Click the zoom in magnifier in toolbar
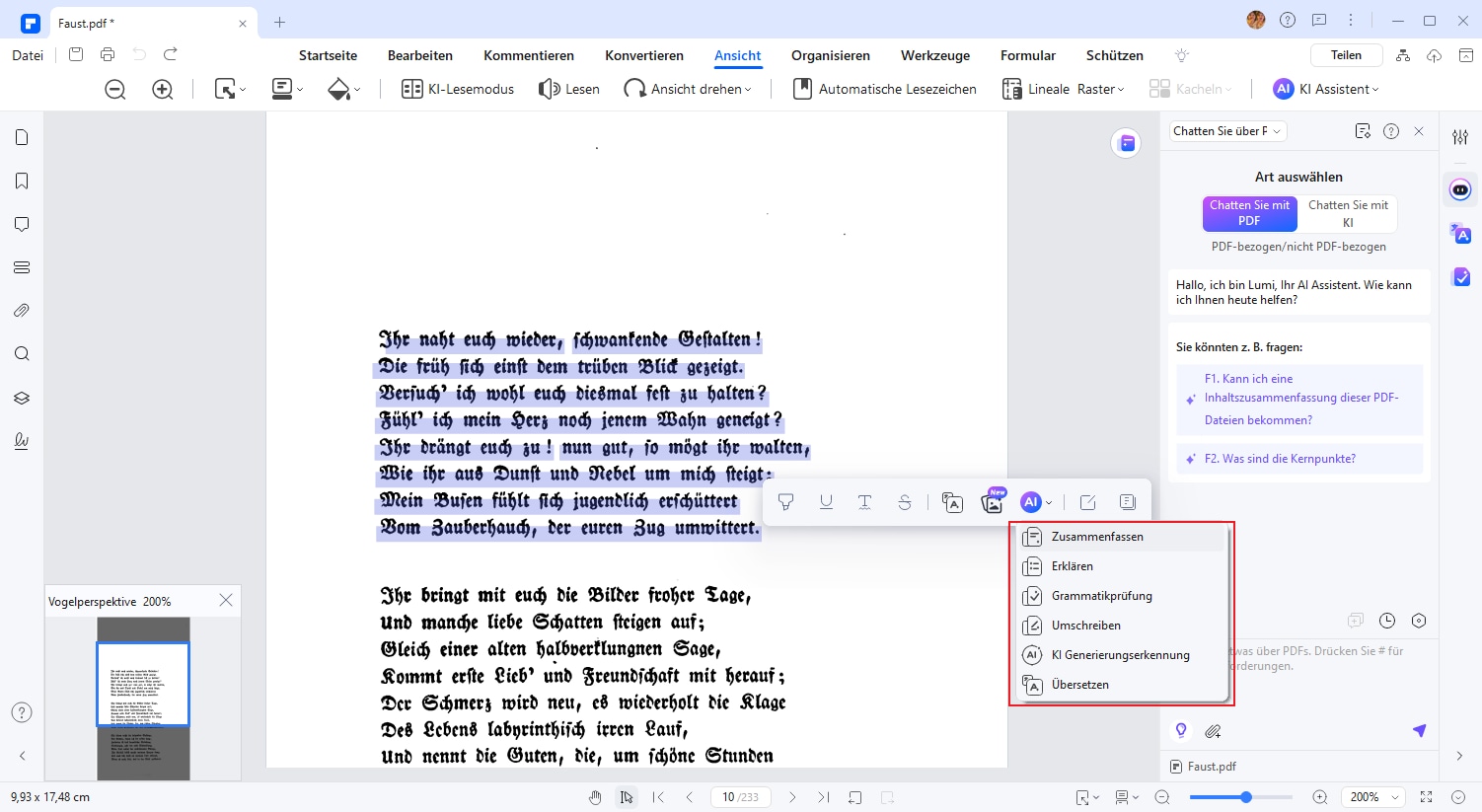 click(163, 89)
